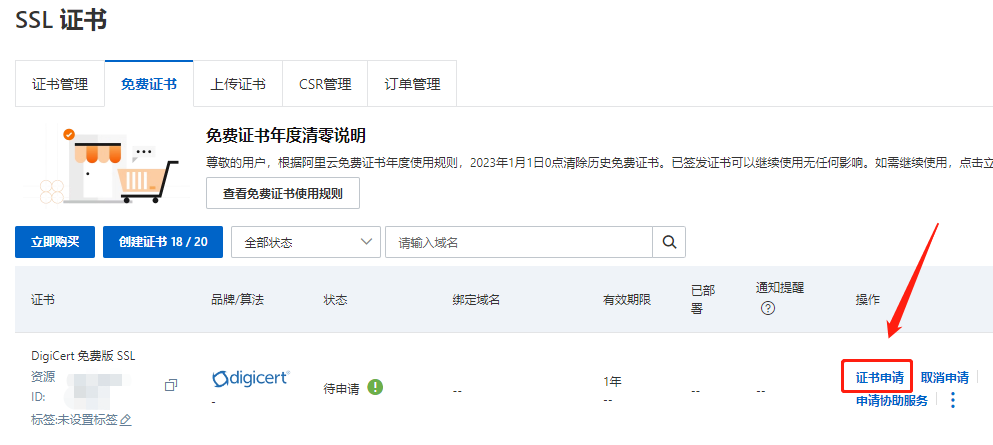
Task: Expand the 全部状态 status dropdown
Action: point(305,242)
